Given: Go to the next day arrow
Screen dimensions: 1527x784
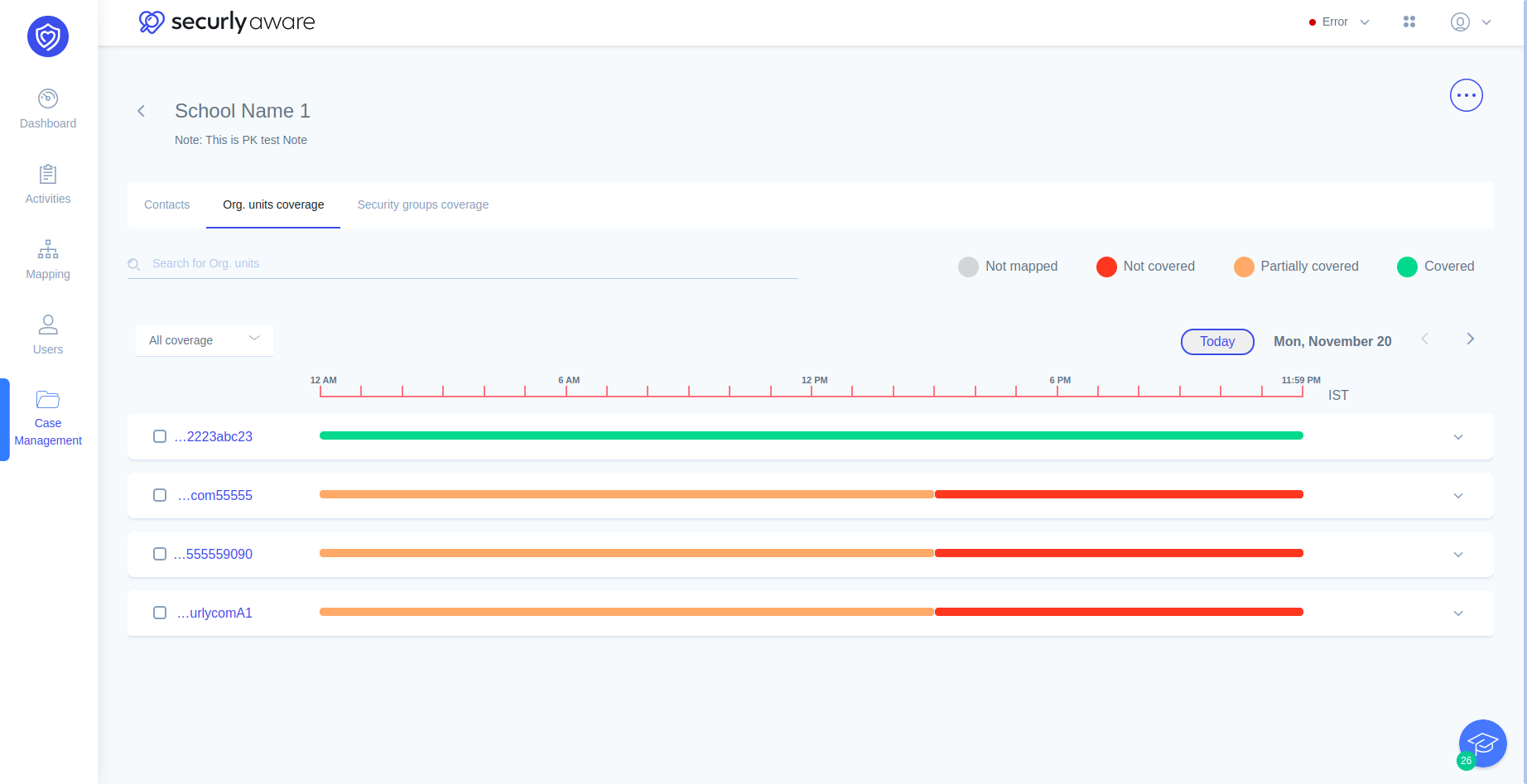Looking at the screenshot, I should point(1471,339).
